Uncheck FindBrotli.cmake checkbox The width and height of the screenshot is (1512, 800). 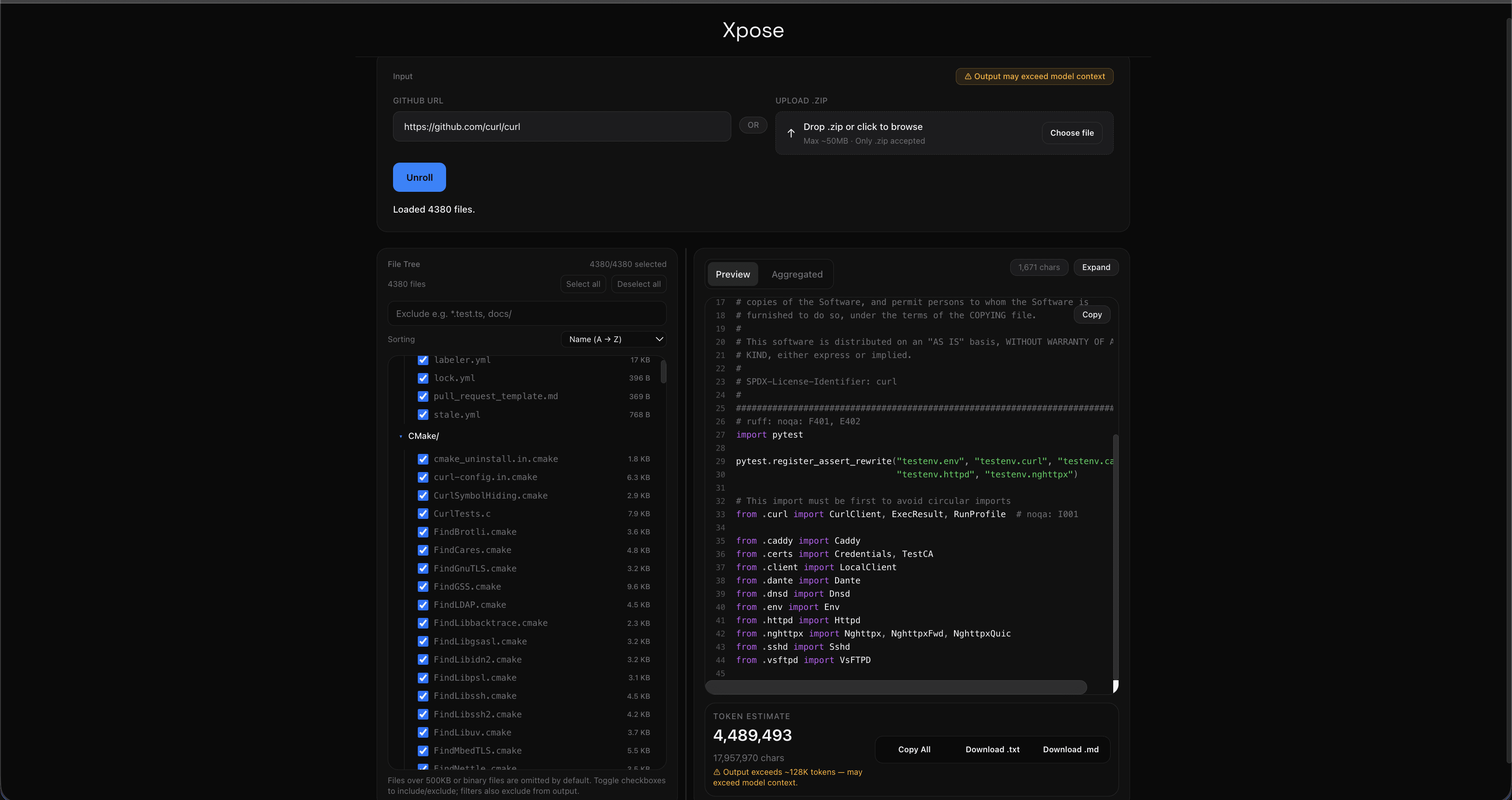pos(423,532)
